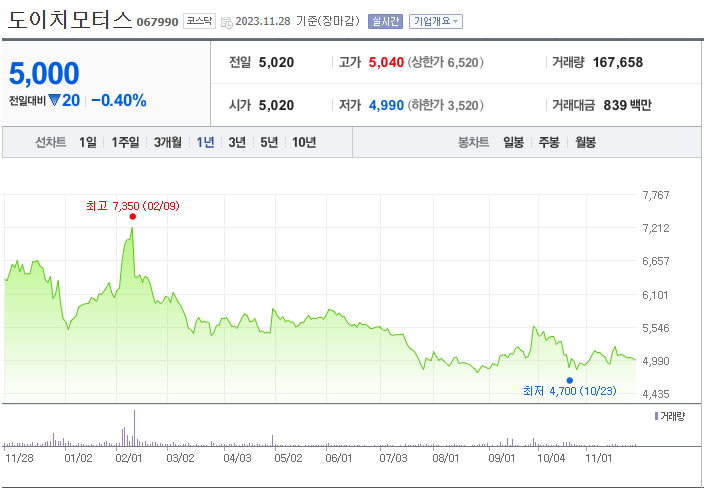Select the 3개월 line chart tab
The height and width of the screenshot is (488, 704).
coord(168,142)
